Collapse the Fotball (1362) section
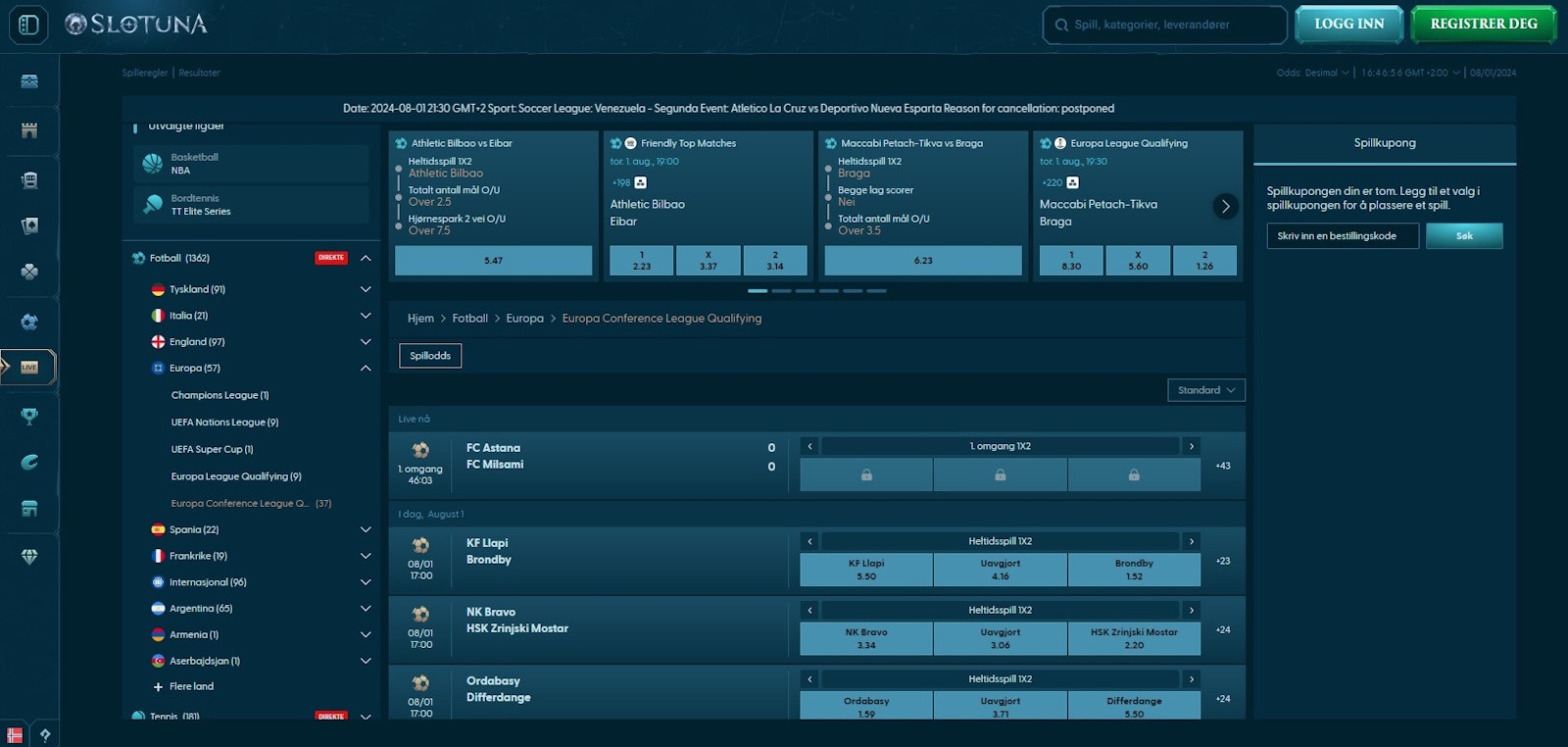The height and width of the screenshot is (747, 1568). tap(366, 258)
